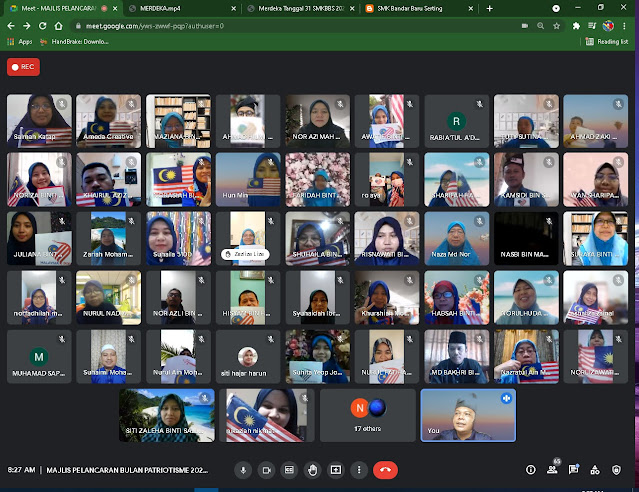Show everyone participants icon

point(552,470)
